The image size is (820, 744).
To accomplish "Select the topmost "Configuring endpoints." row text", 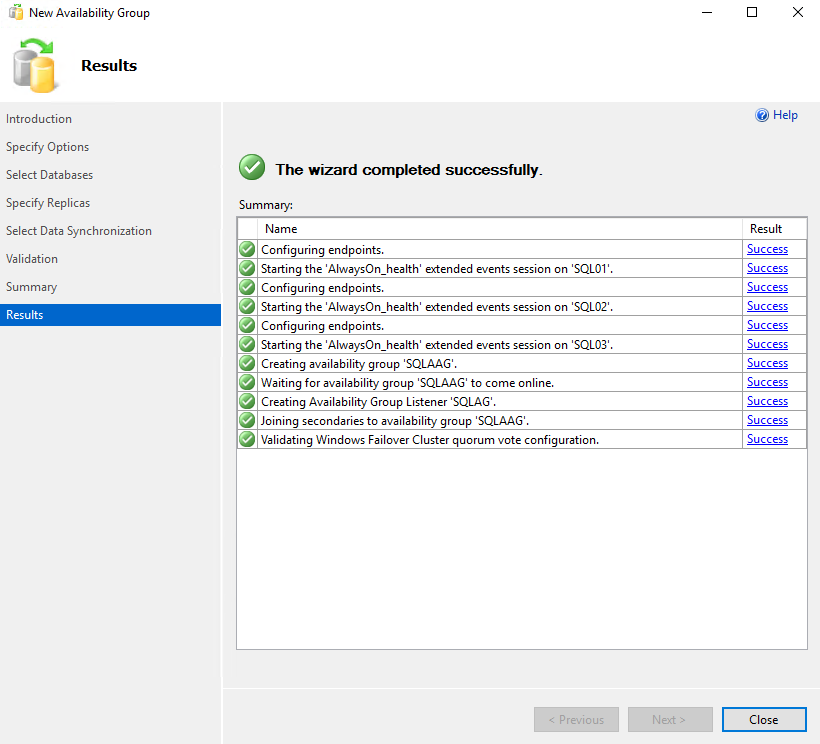I will click(x=323, y=250).
